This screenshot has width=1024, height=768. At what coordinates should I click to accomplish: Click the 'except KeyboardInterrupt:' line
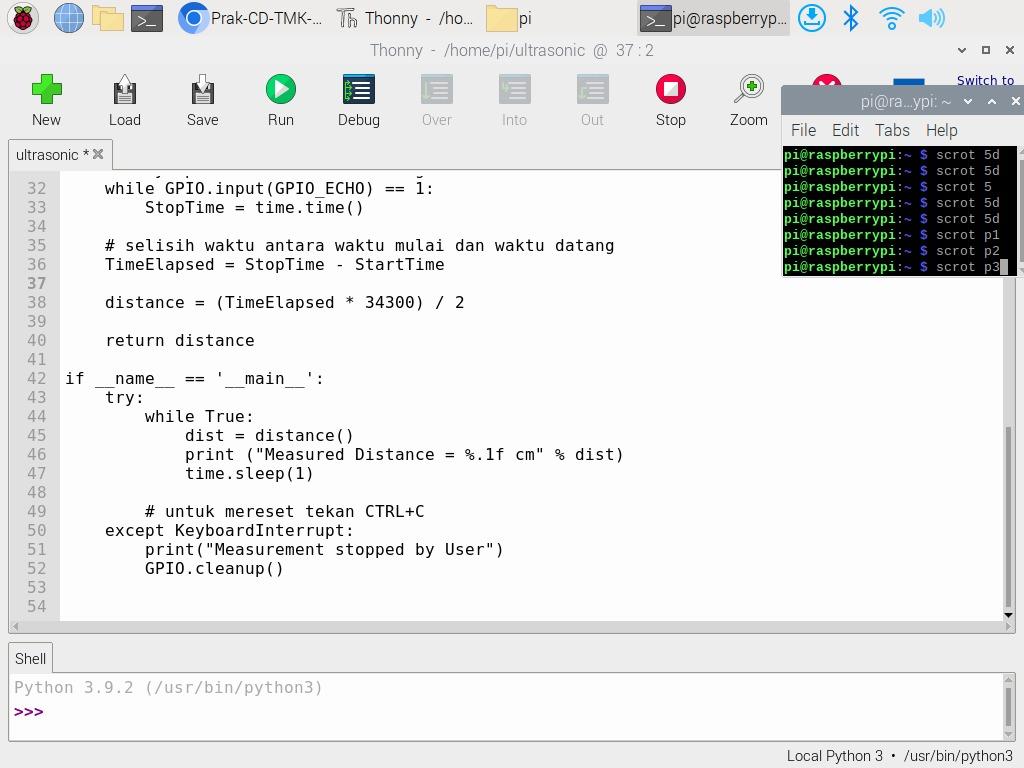pyautogui.click(x=229, y=530)
